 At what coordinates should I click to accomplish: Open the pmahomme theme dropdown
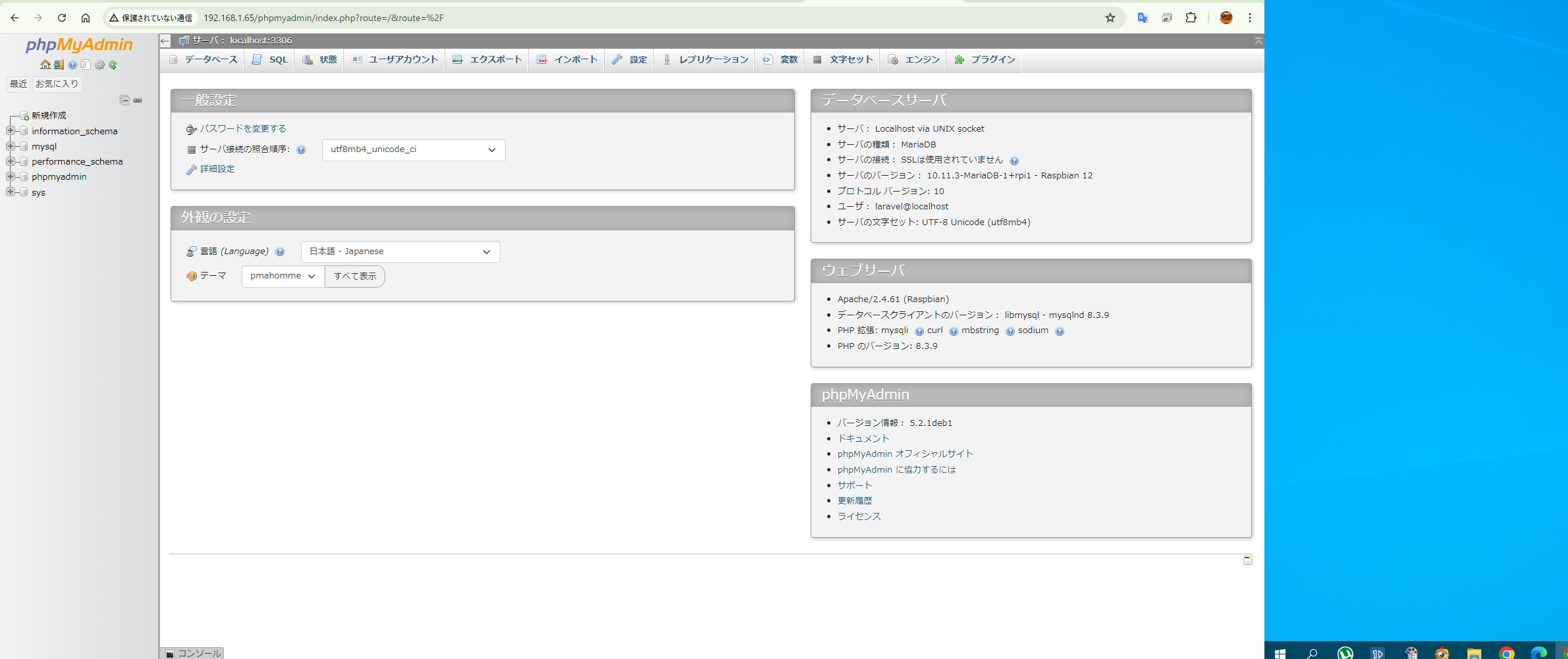click(x=283, y=276)
